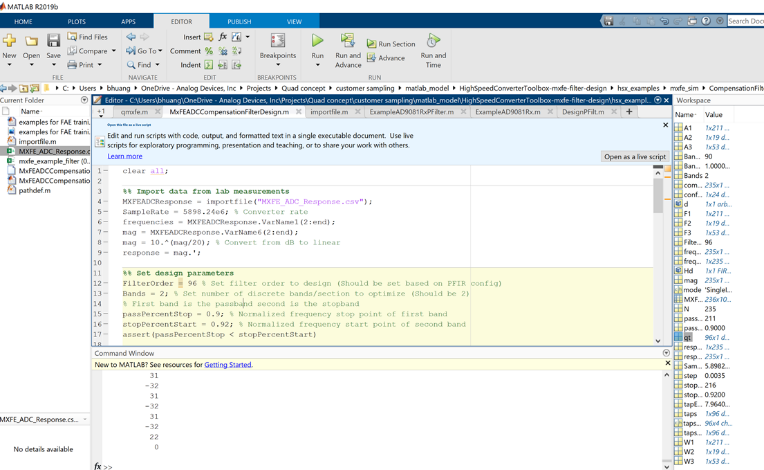
Task: Click Run and Advance
Action: click(x=348, y=50)
